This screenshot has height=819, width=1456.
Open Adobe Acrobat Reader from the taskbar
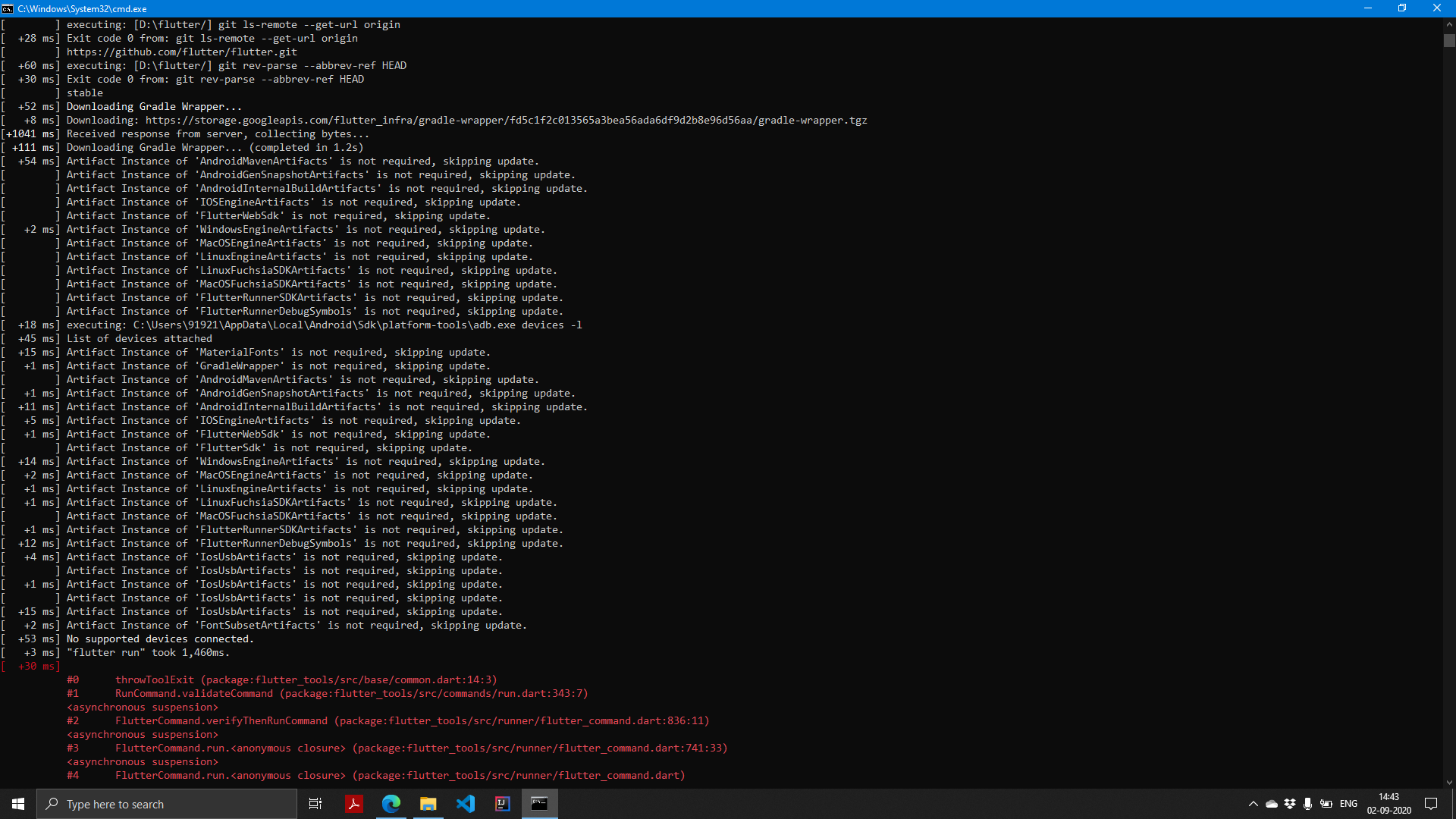(x=354, y=804)
